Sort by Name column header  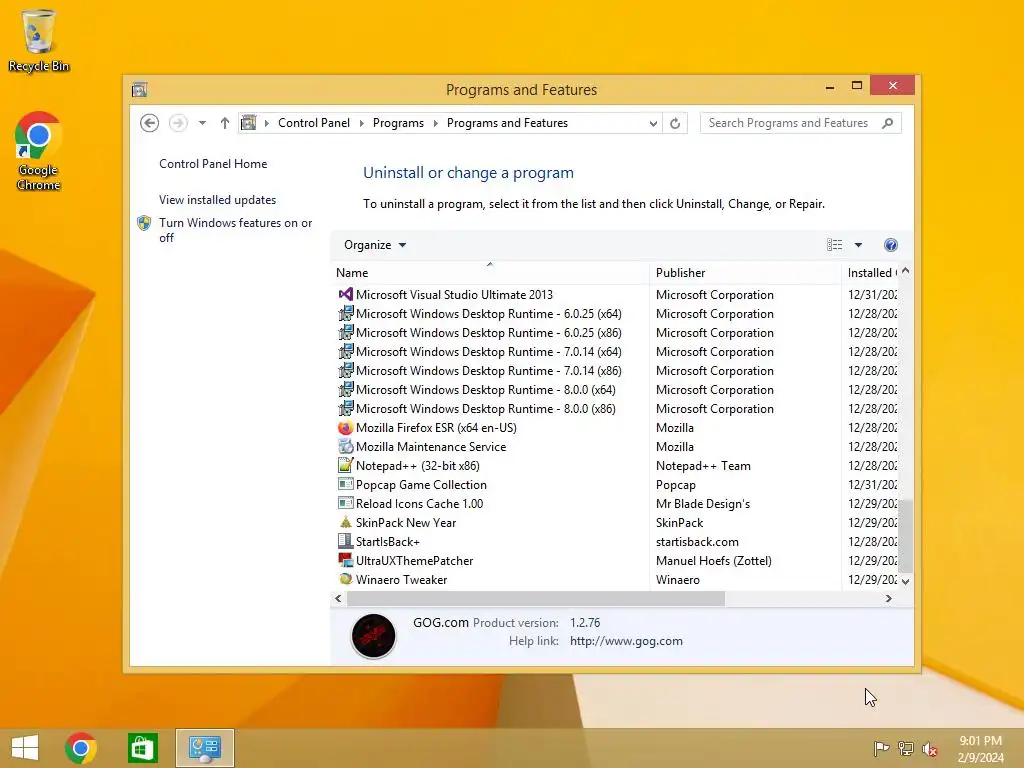490,272
